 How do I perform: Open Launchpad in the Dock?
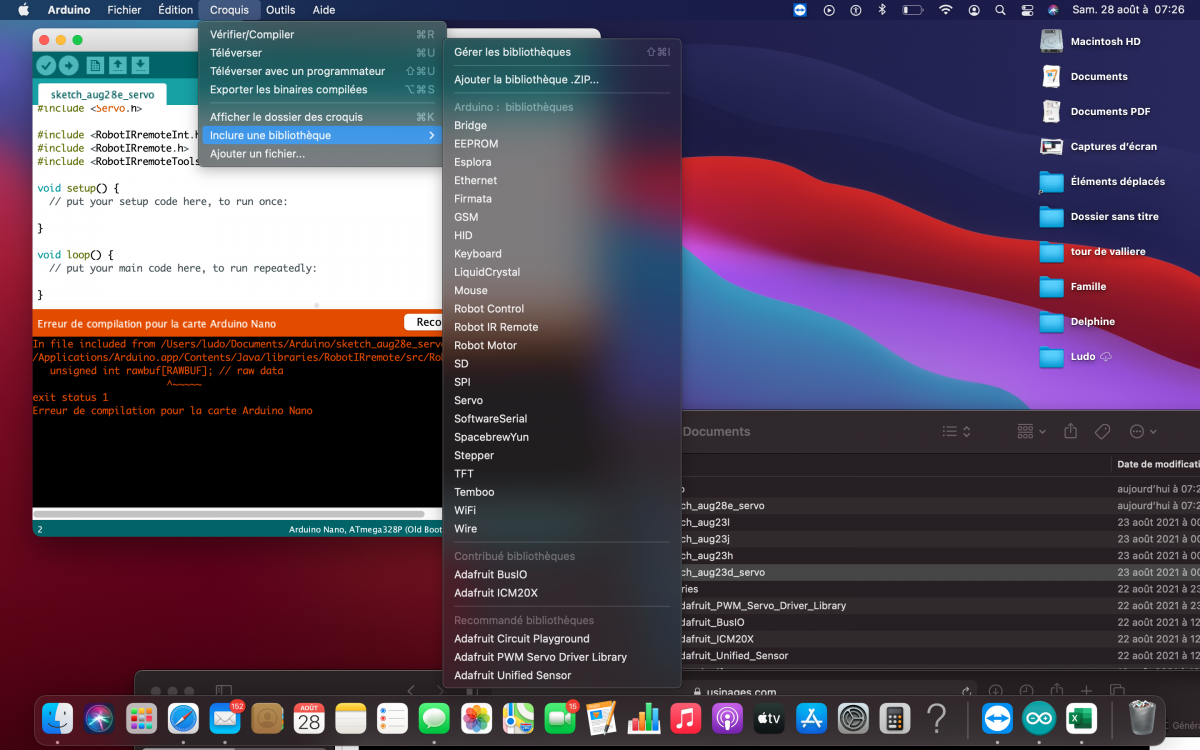(141, 718)
